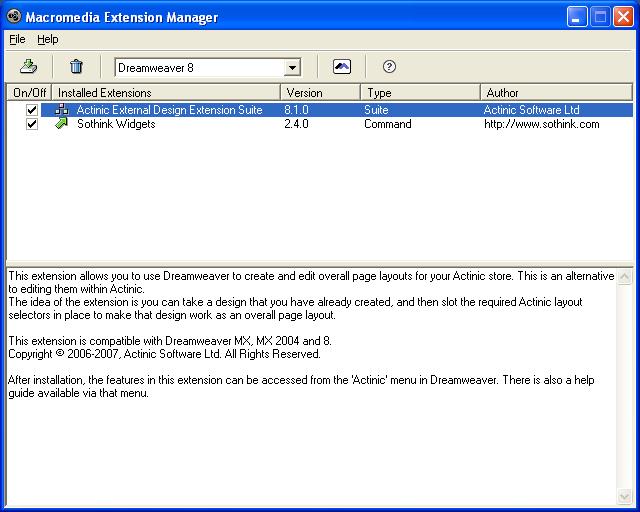Click the On/Off column header

point(29,93)
